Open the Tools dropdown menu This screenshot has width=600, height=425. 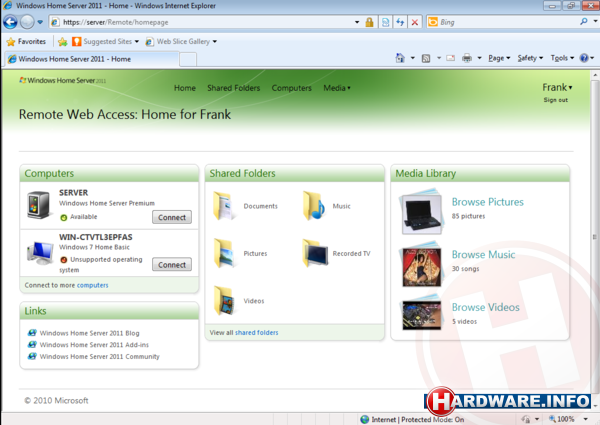tap(562, 58)
